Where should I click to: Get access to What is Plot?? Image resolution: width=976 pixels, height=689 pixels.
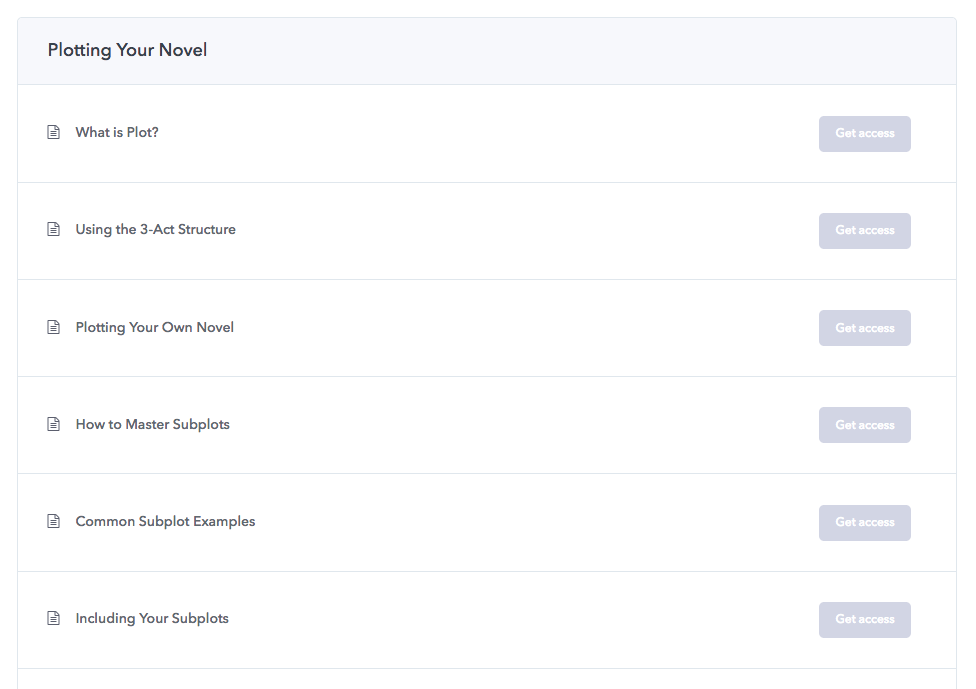865,134
